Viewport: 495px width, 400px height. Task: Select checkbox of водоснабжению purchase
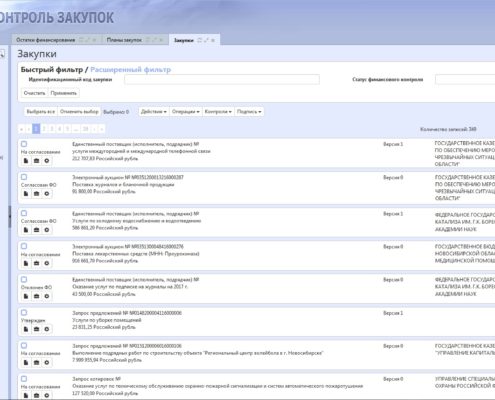click(24, 213)
